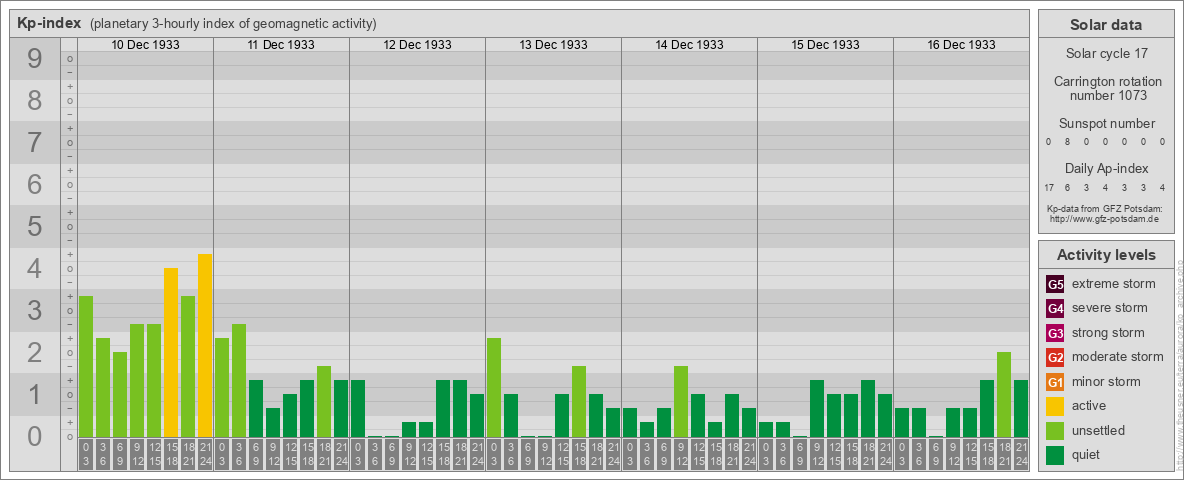Click the 15 Dec 1933 date header
This screenshot has height=480, width=1184.
tap(825, 45)
